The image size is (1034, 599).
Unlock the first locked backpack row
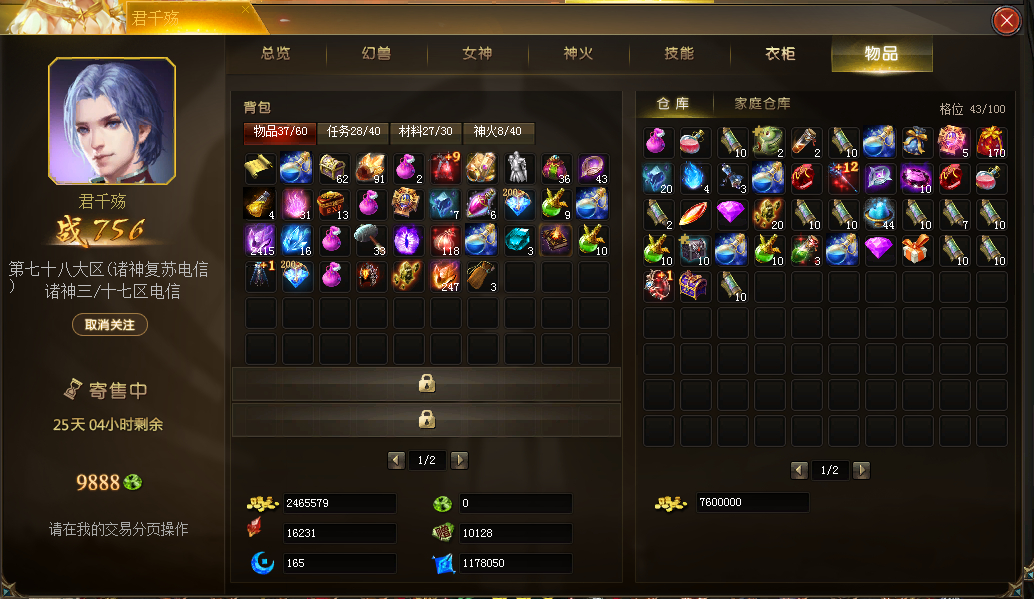(x=427, y=384)
